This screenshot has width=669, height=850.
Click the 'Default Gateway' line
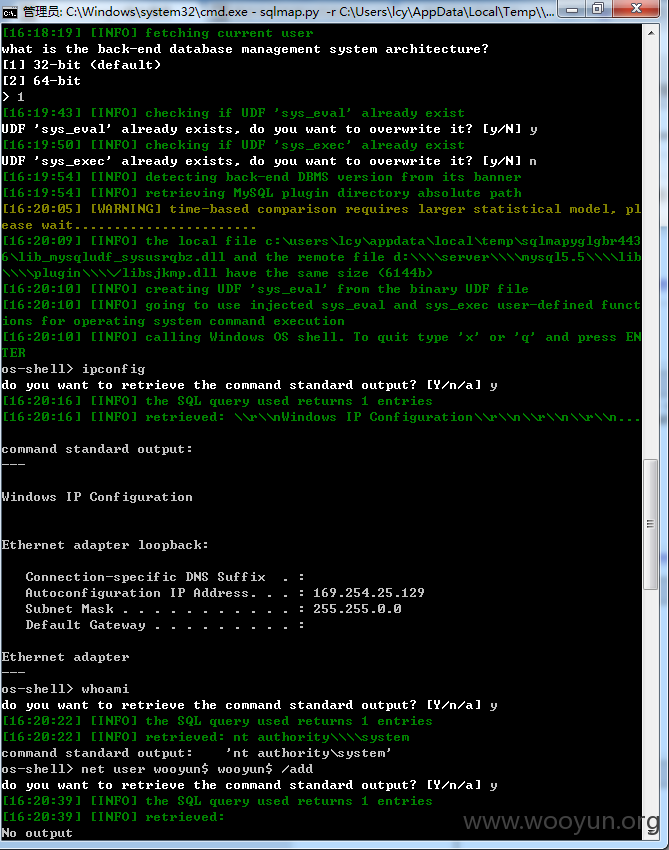point(165,625)
